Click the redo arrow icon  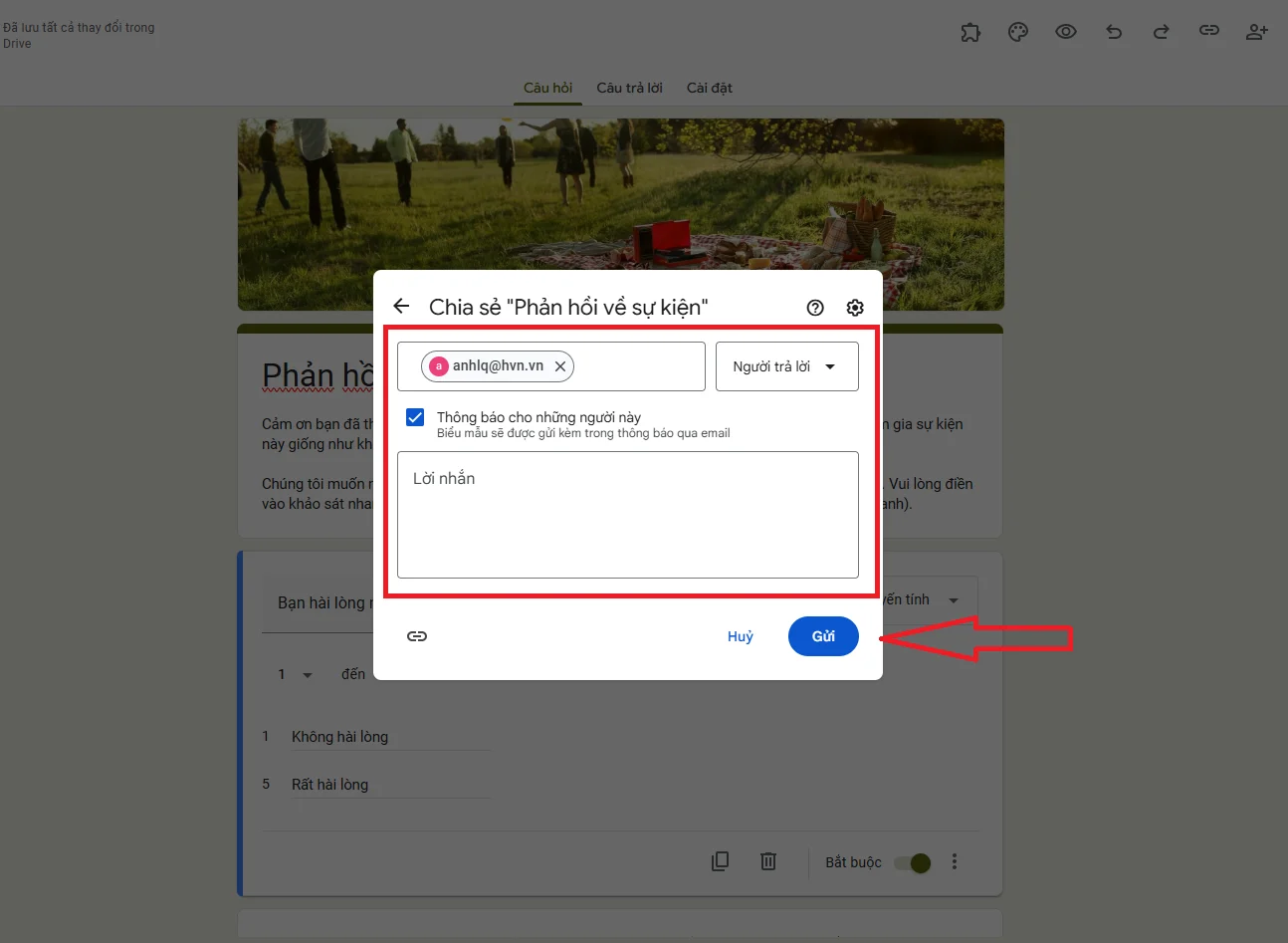(1162, 32)
